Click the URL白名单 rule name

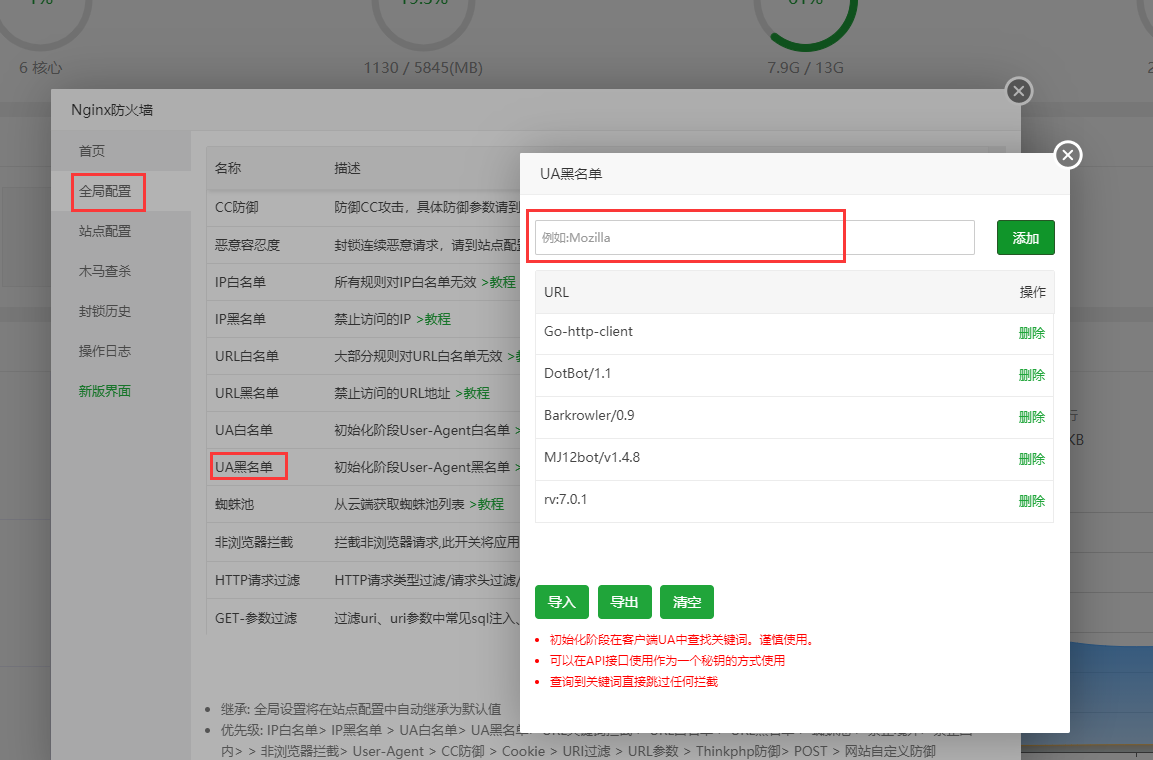click(247, 356)
